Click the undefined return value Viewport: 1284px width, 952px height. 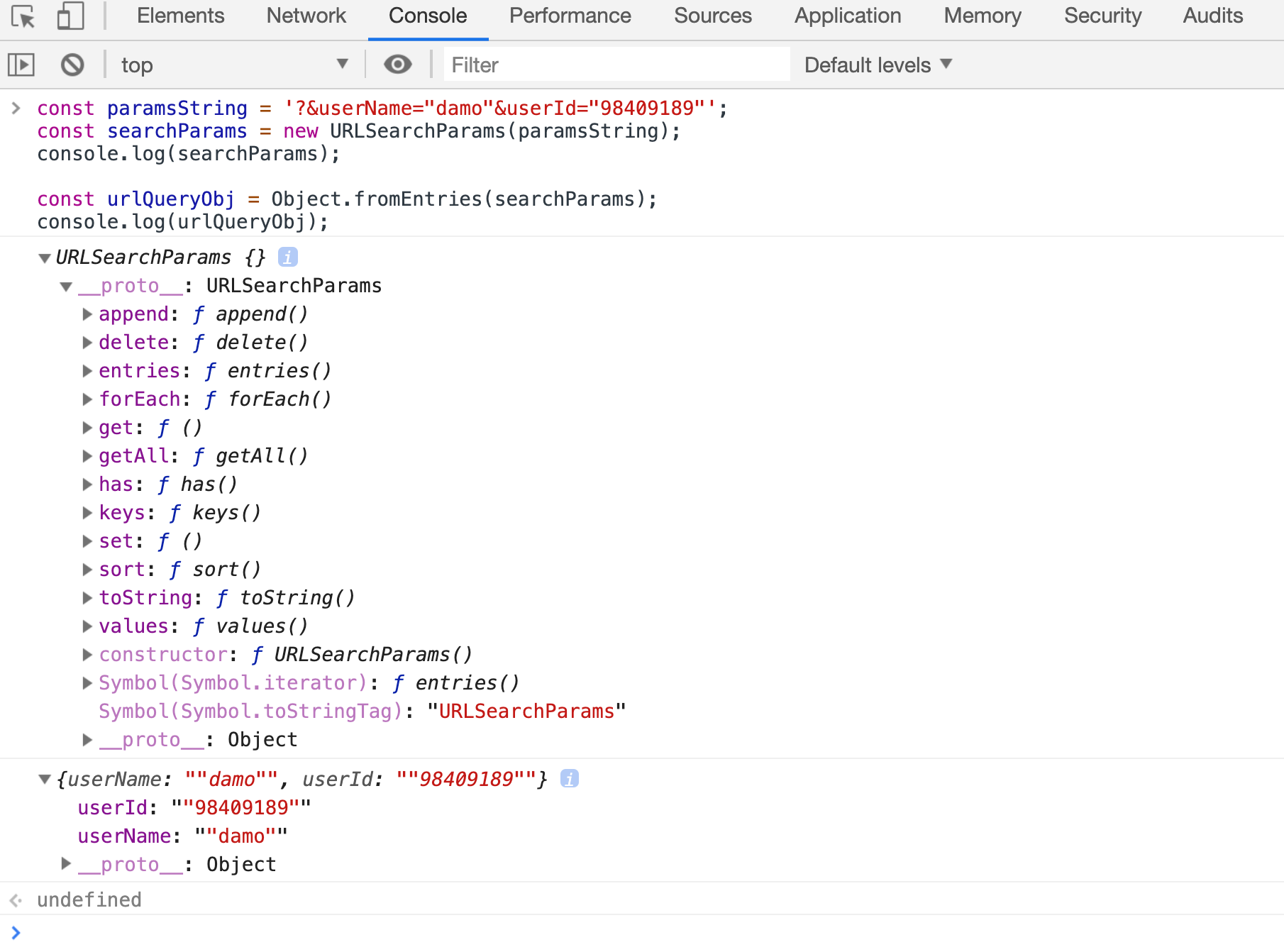point(89,900)
